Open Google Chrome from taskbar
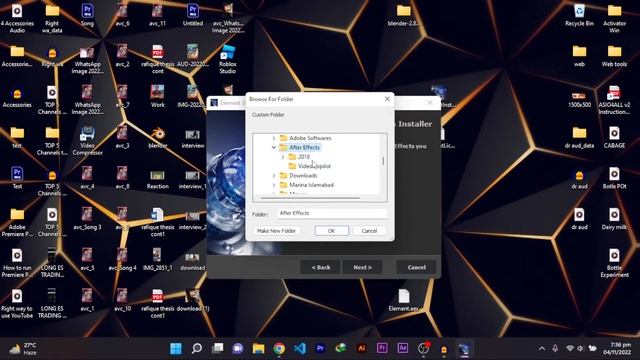Image resolution: width=640 pixels, height=360 pixels. 279,349
